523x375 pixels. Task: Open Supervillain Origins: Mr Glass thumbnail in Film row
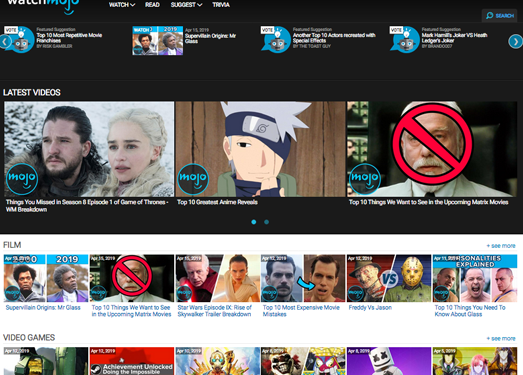pyautogui.click(x=46, y=278)
